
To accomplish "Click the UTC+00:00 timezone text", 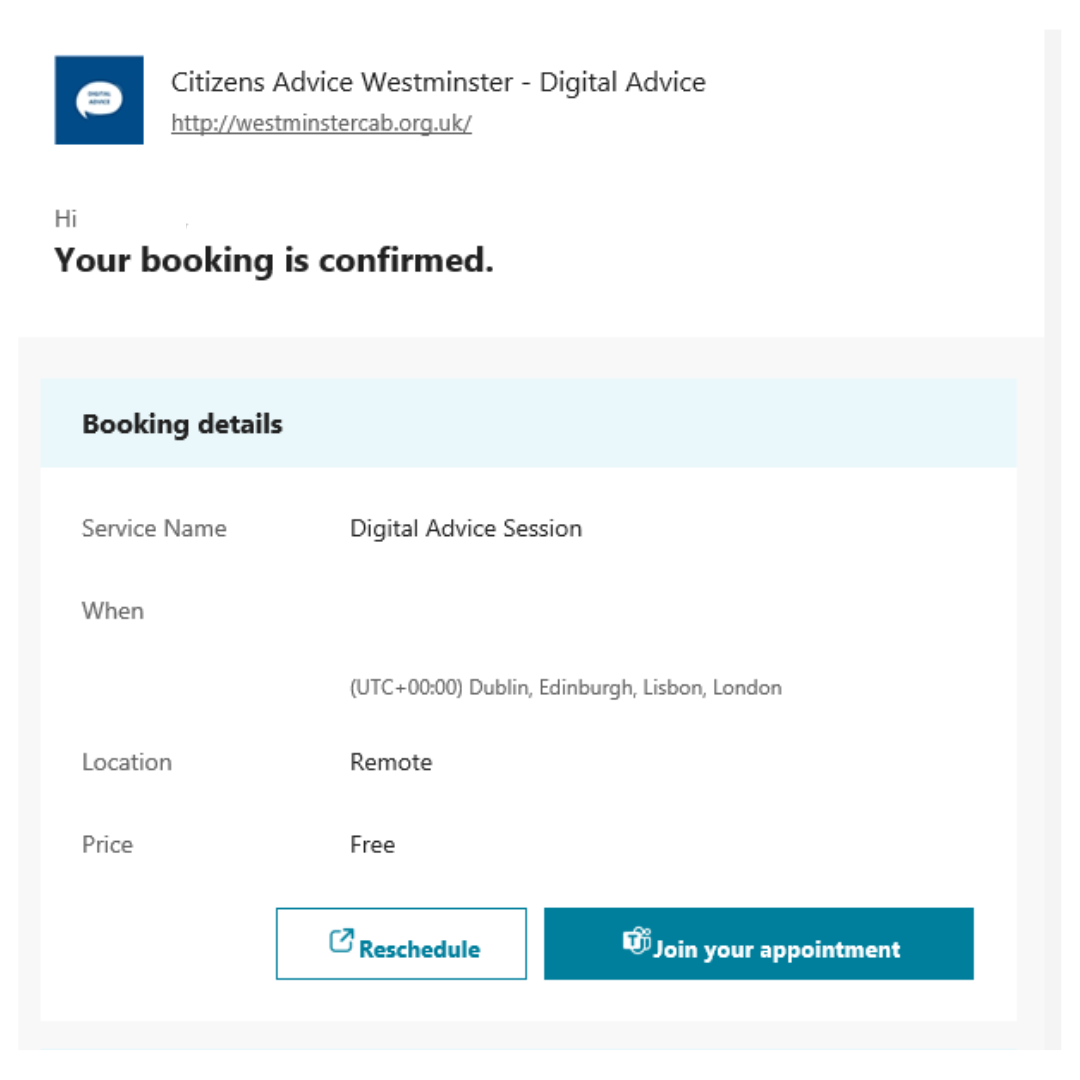I will click(x=565, y=688).
